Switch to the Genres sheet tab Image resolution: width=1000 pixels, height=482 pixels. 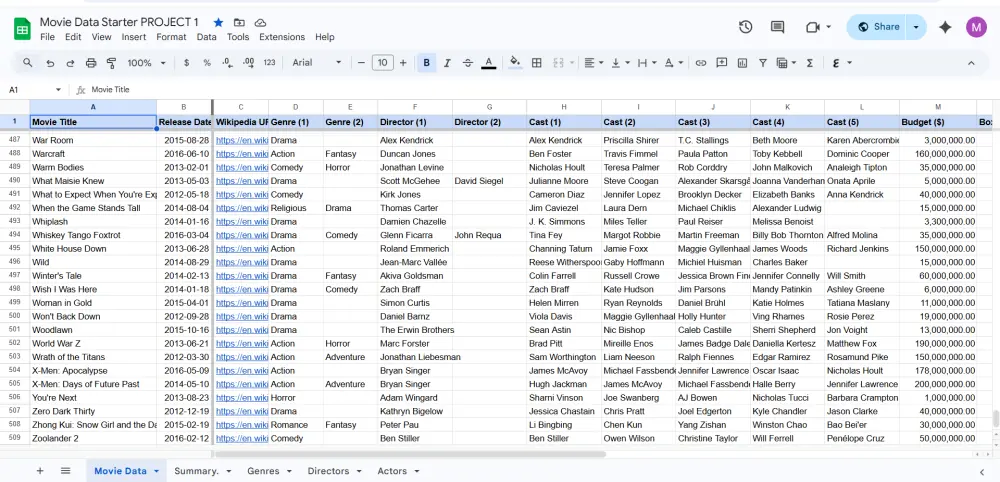270,471
